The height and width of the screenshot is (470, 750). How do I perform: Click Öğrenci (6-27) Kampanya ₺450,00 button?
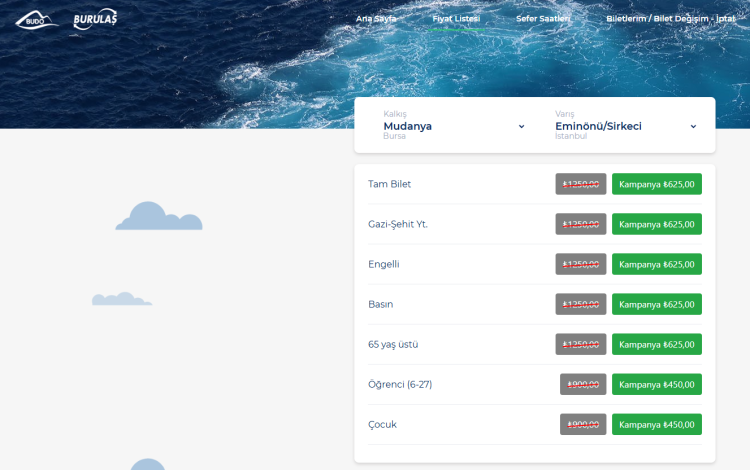(656, 384)
